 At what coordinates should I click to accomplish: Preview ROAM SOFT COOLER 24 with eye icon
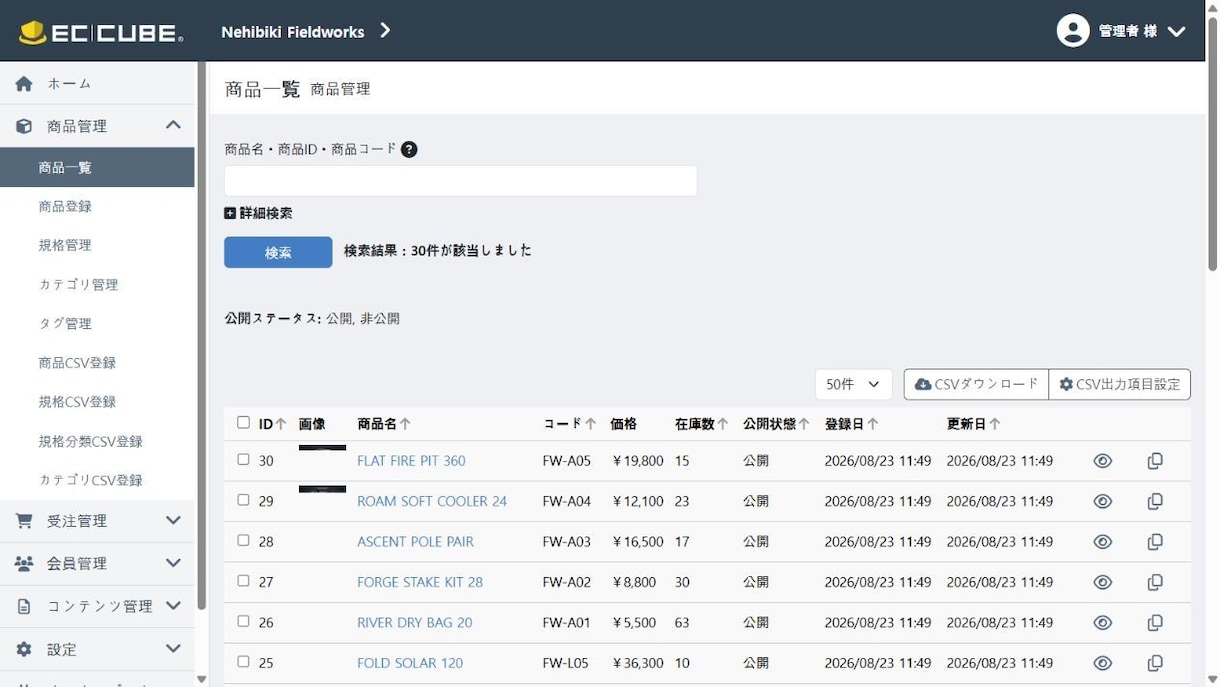[x=1103, y=501]
